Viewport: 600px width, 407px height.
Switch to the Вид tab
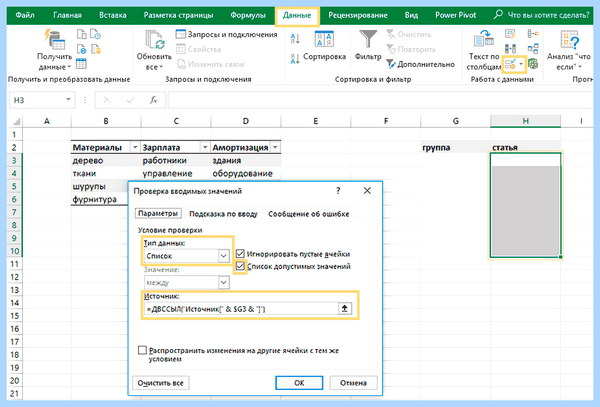(411, 15)
